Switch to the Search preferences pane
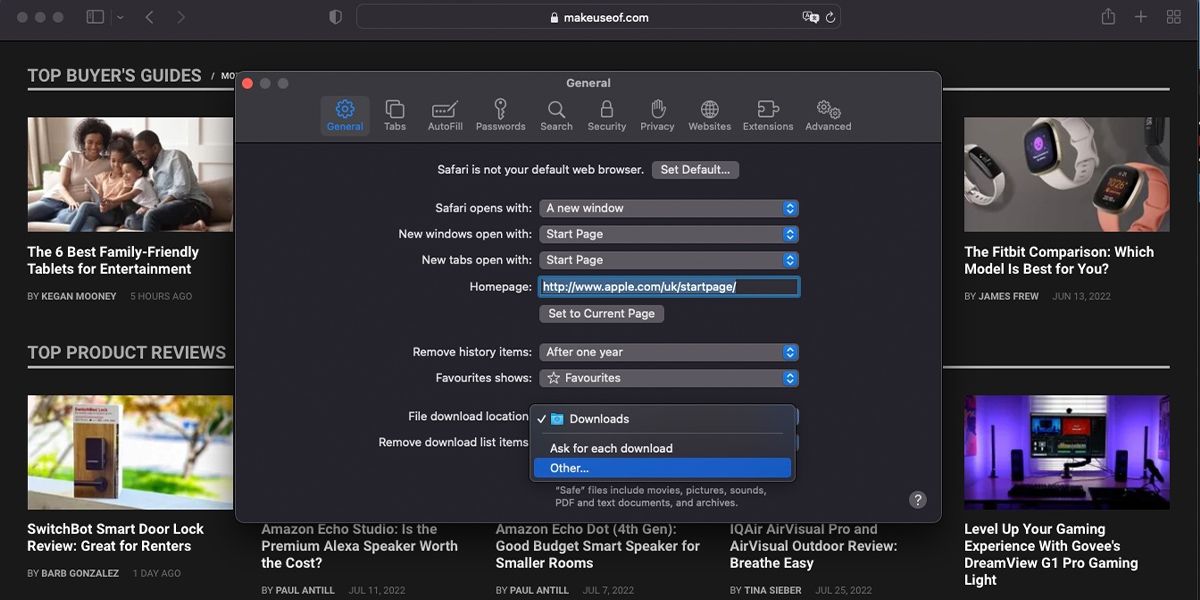This screenshot has width=1200, height=600. (556, 116)
